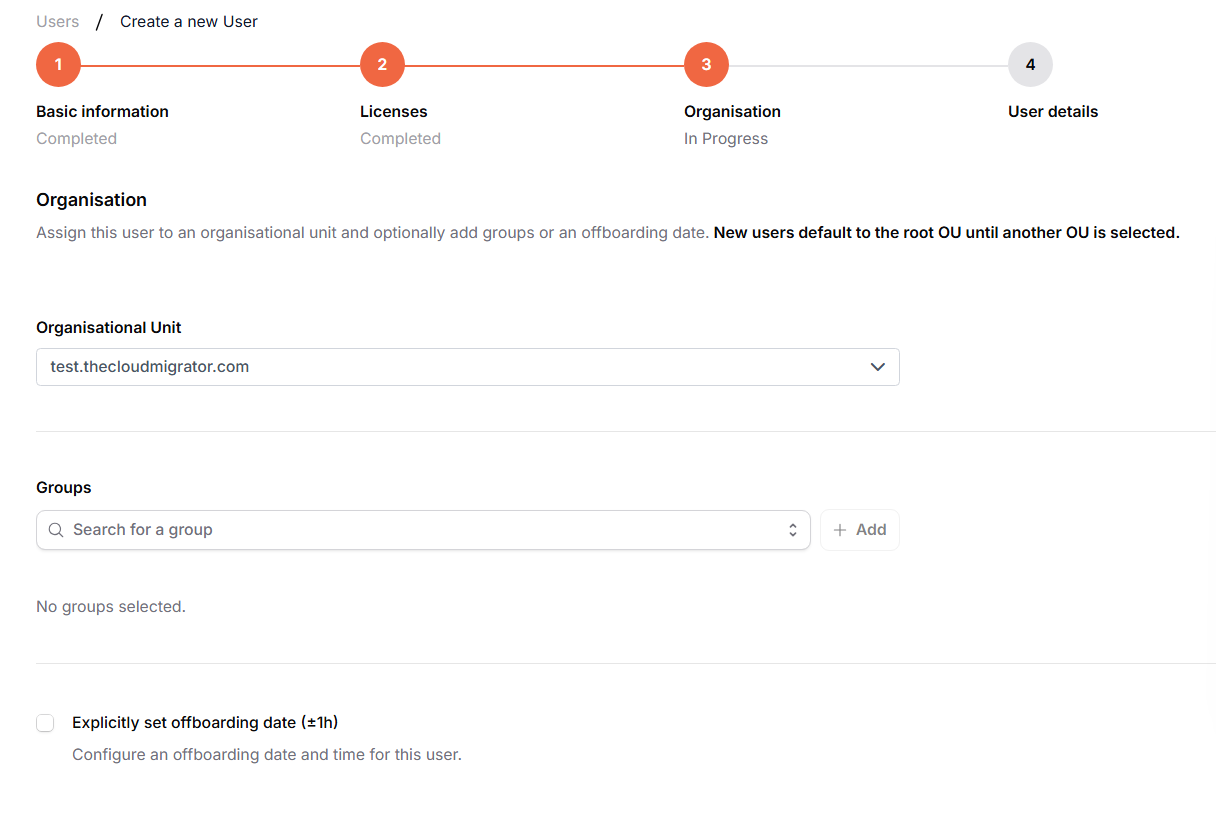Click step 1 circle for Basic information
Image resolution: width=1216 pixels, height=824 pixels.
58,65
